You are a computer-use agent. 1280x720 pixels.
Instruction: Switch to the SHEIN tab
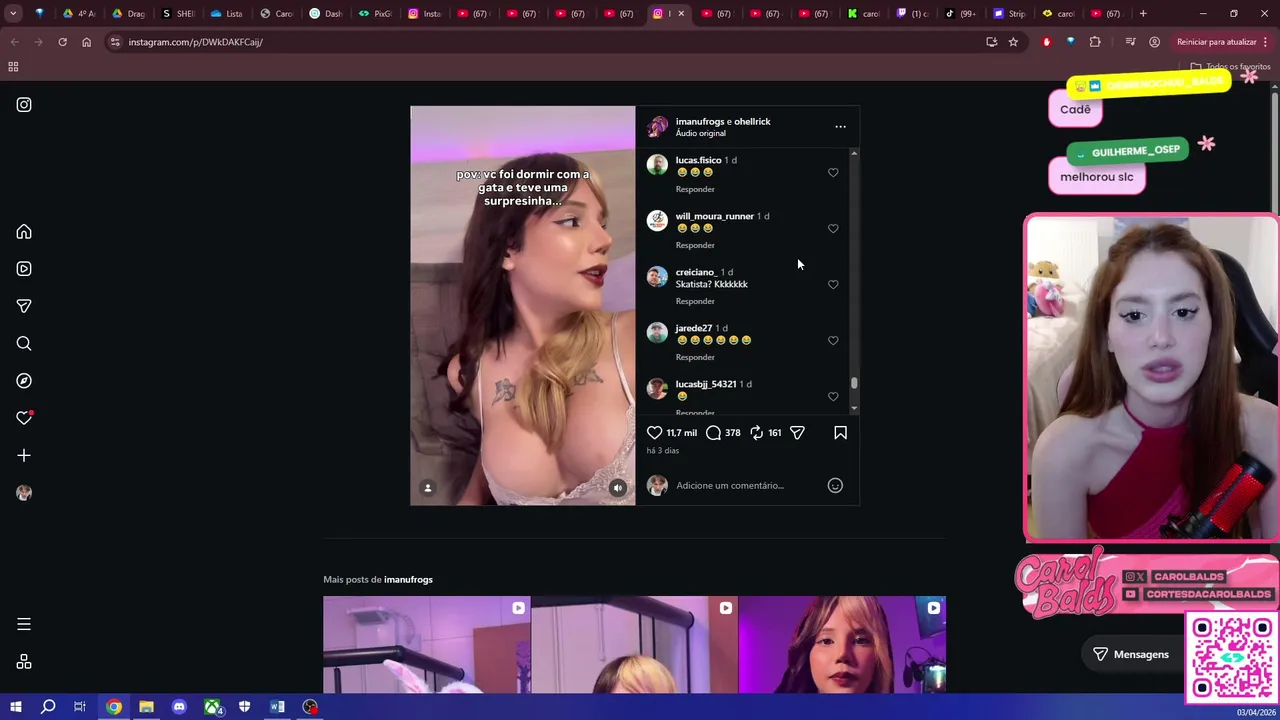(x=179, y=14)
